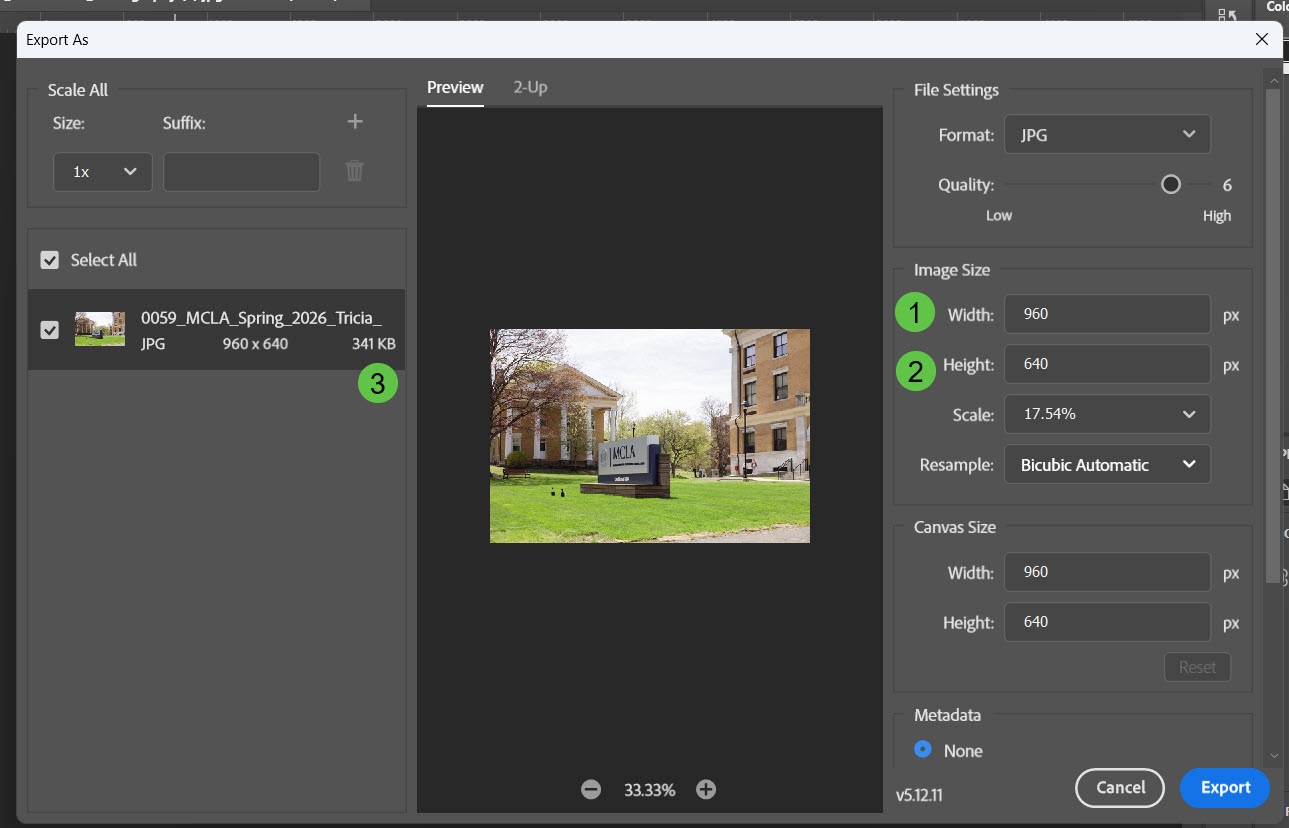Uncheck the 0059_MCLA_Spring_2026 asset checkbox
Viewport: 1289px width, 828px height.
[49, 330]
